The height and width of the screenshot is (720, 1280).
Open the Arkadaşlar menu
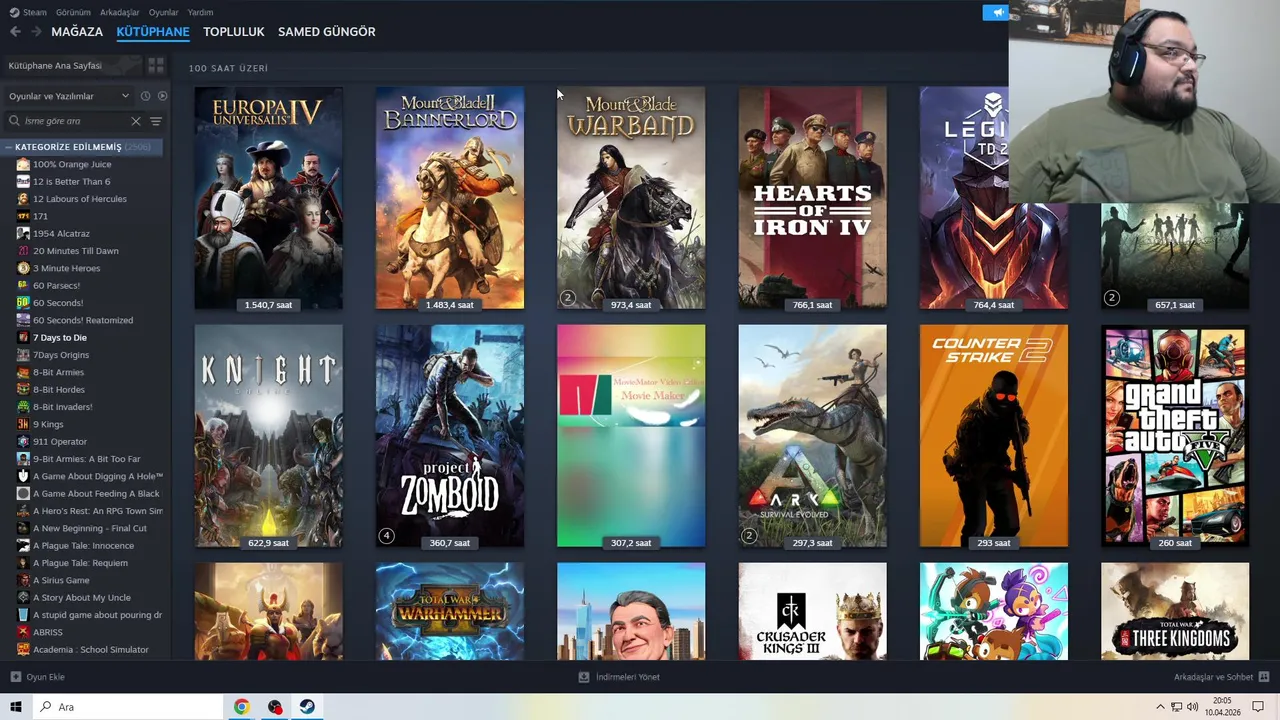coord(120,12)
